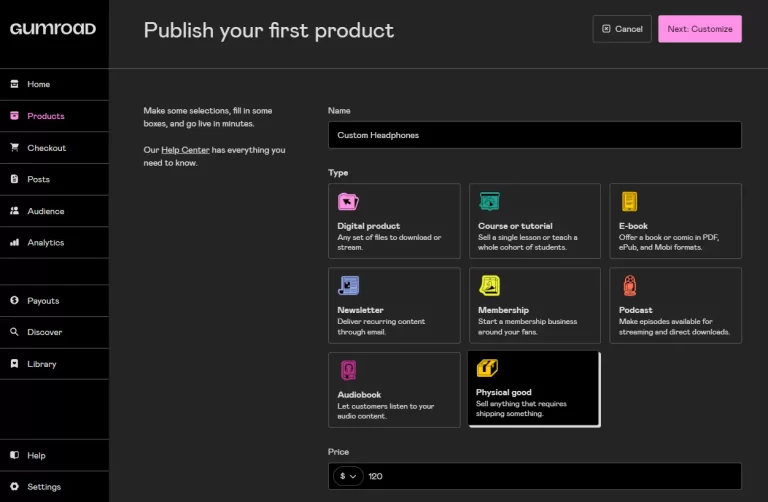Choose Course or tutorial type title

(x=515, y=226)
